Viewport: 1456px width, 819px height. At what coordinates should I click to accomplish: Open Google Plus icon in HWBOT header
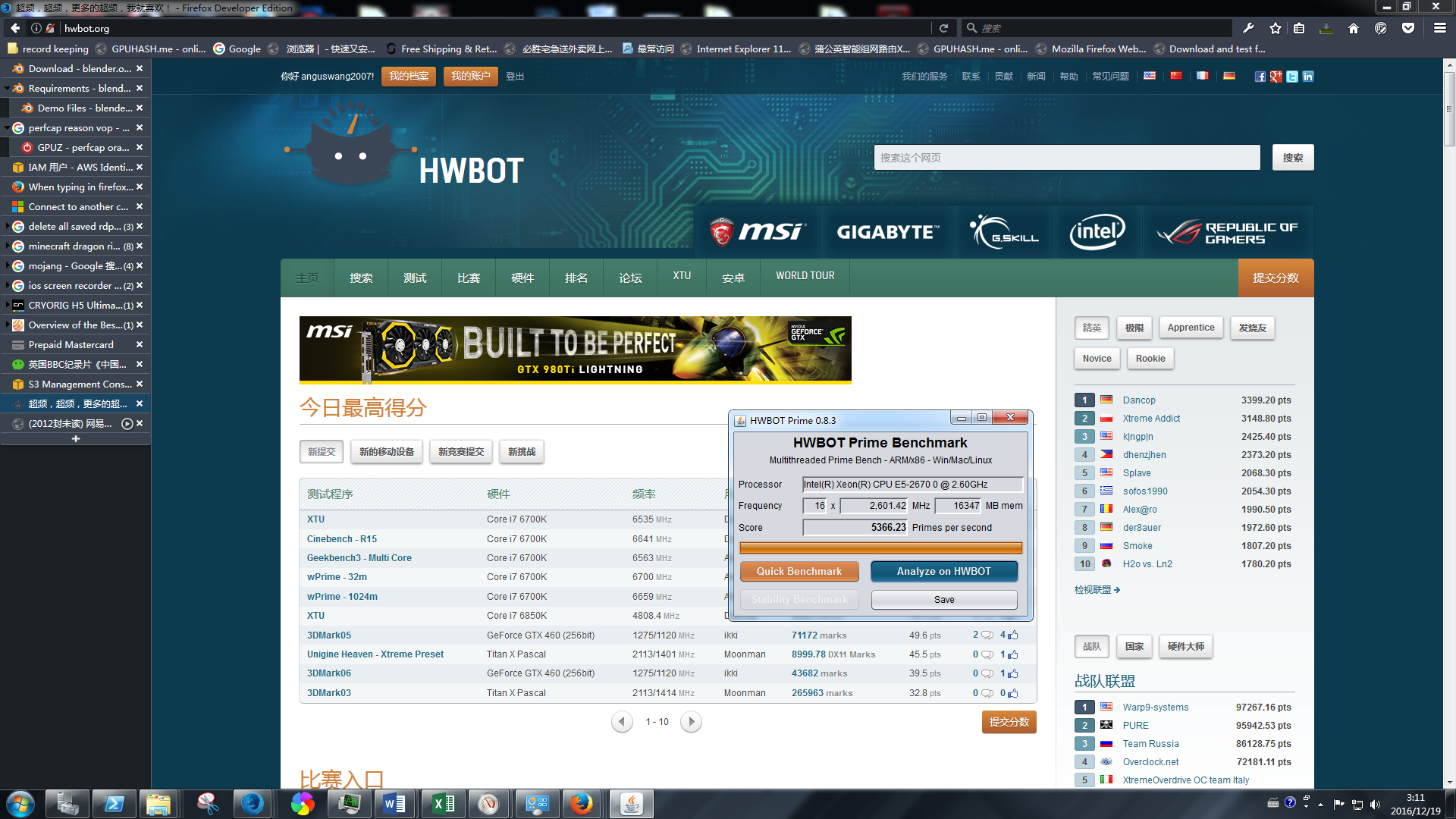[x=1276, y=77]
